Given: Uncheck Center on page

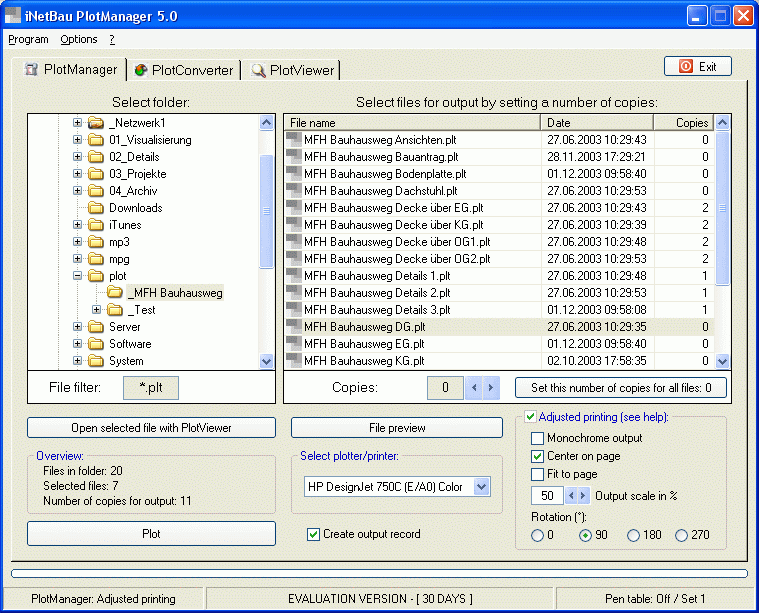Looking at the screenshot, I should tap(537, 456).
